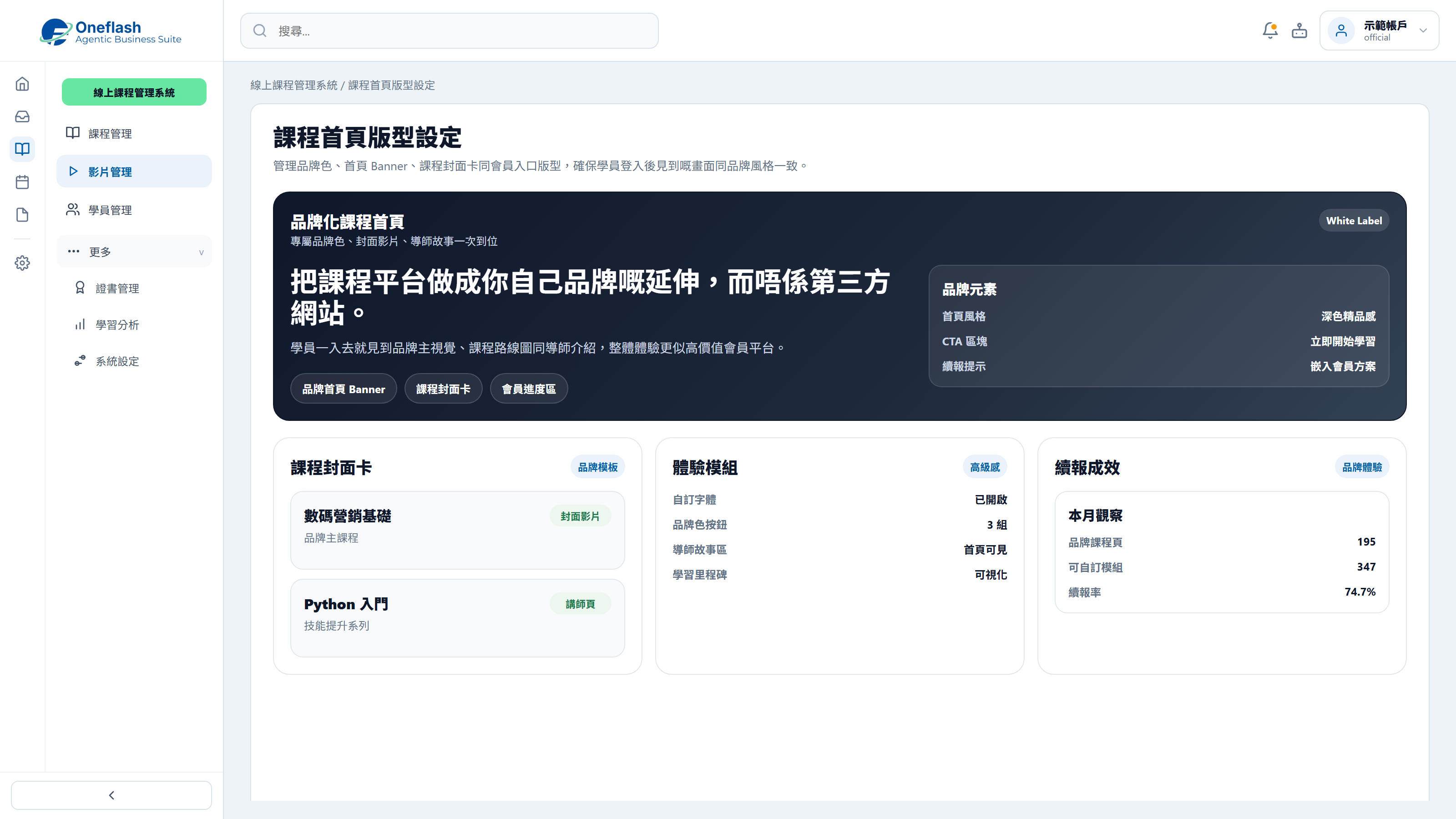The height and width of the screenshot is (819, 1456).
Task: Select 影片管理 menu item
Action: click(x=134, y=171)
